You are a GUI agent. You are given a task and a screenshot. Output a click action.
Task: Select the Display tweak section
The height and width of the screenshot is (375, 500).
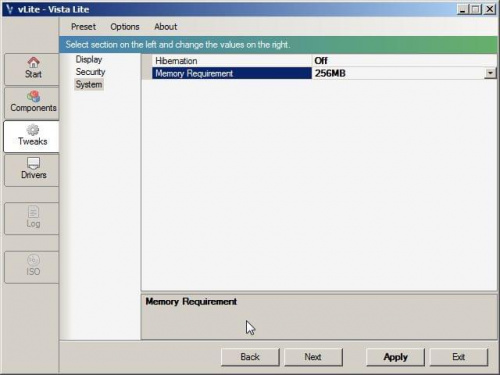click(89, 59)
